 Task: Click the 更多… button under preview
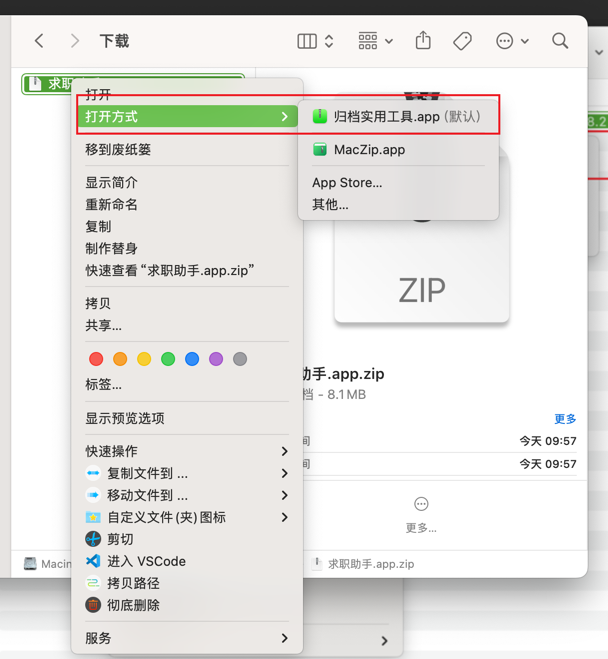[421, 514]
